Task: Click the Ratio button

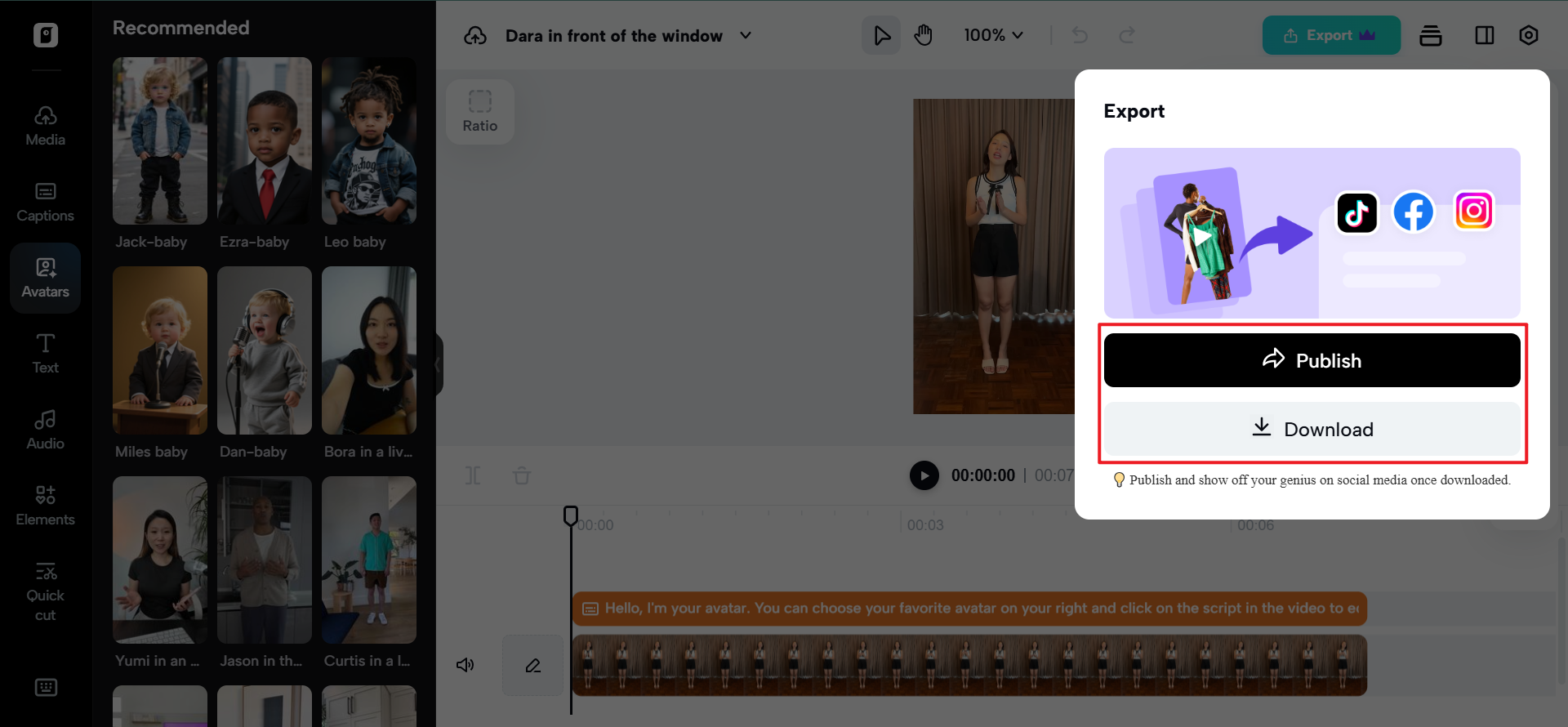Action: (x=480, y=112)
